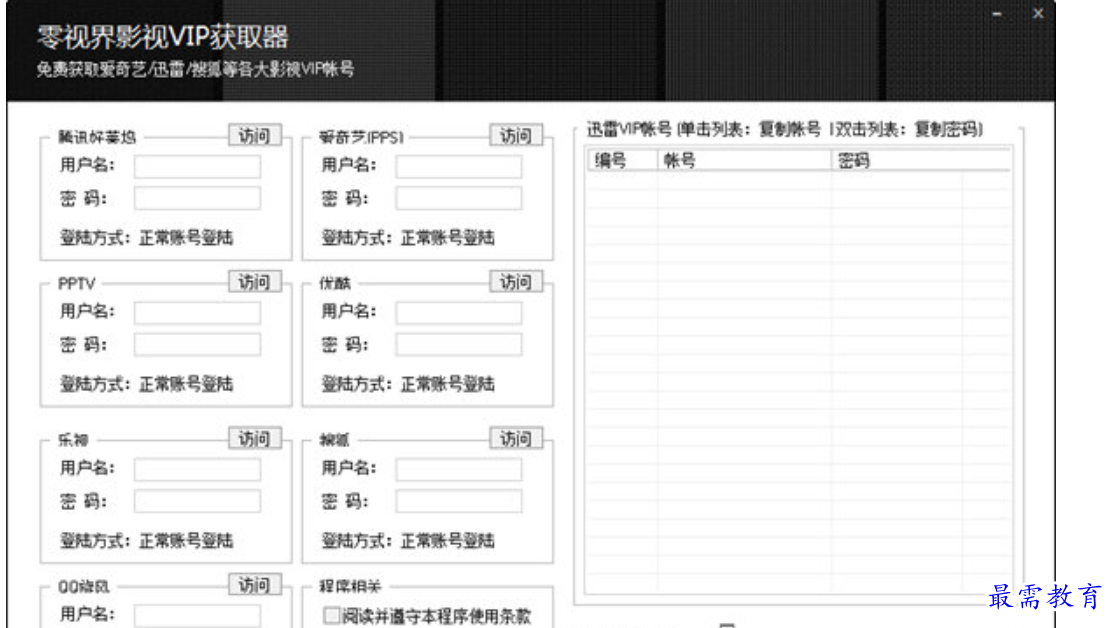
Task: Click the 优酷 密码 input box
Action: 459,345
